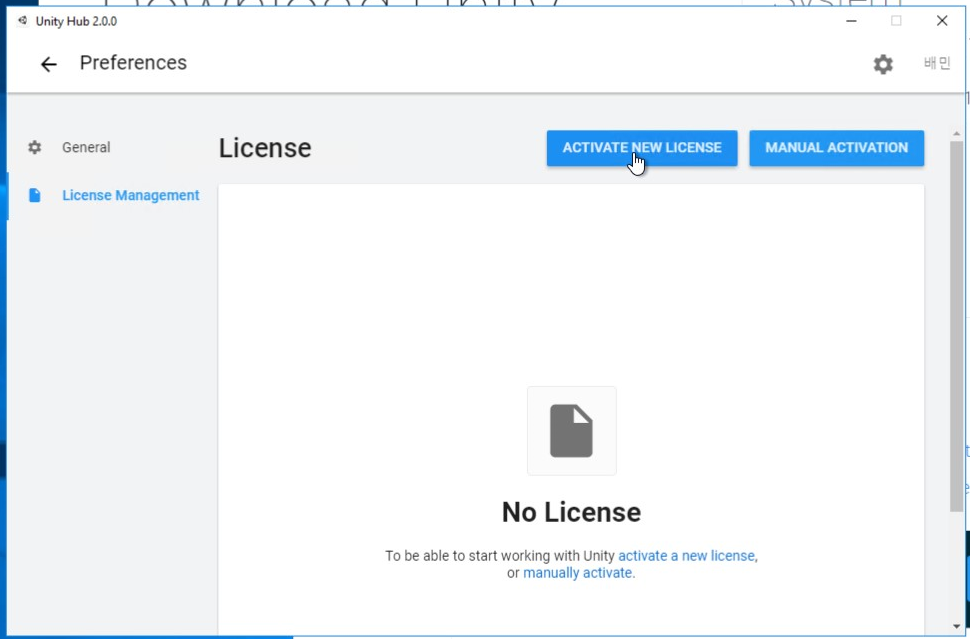Image resolution: width=970 pixels, height=639 pixels.
Task: Click the scrollbar up arrow
Action: (956, 134)
